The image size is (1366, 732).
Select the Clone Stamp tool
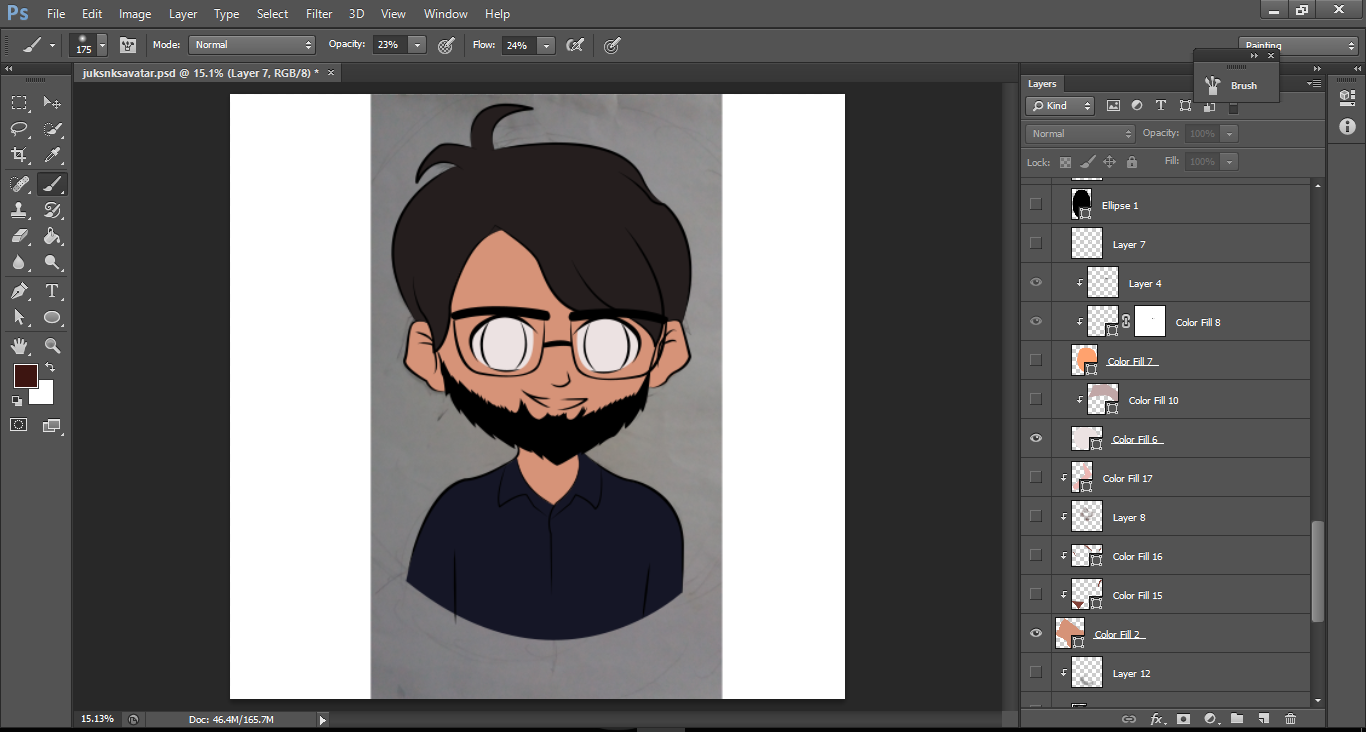pyautogui.click(x=19, y=210)
